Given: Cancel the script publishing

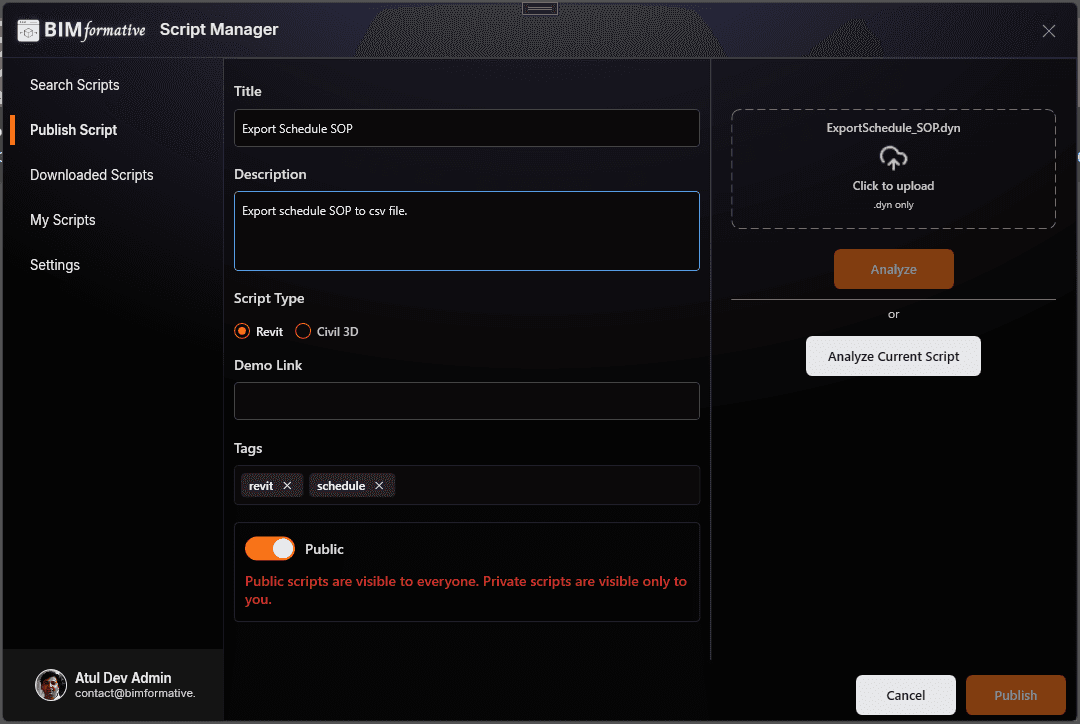Looking at the screenshot, I should coord(905,695).
